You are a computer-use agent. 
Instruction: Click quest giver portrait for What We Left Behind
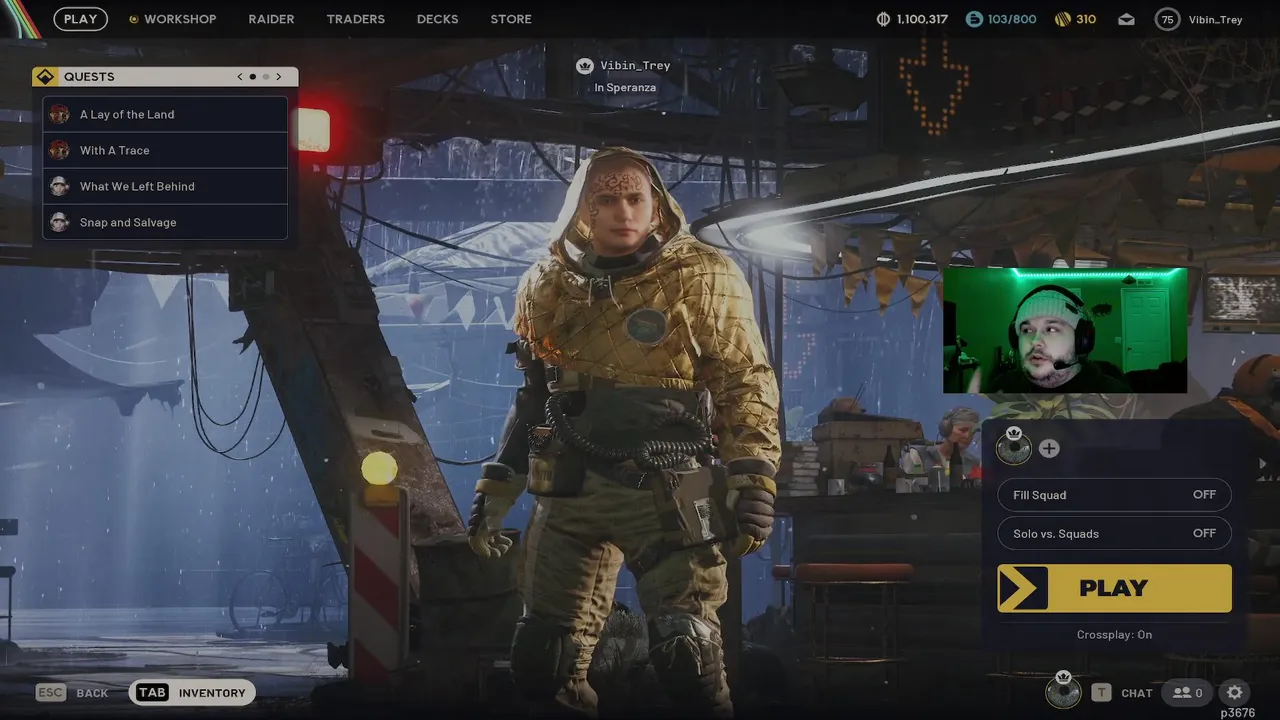[60, 186]
